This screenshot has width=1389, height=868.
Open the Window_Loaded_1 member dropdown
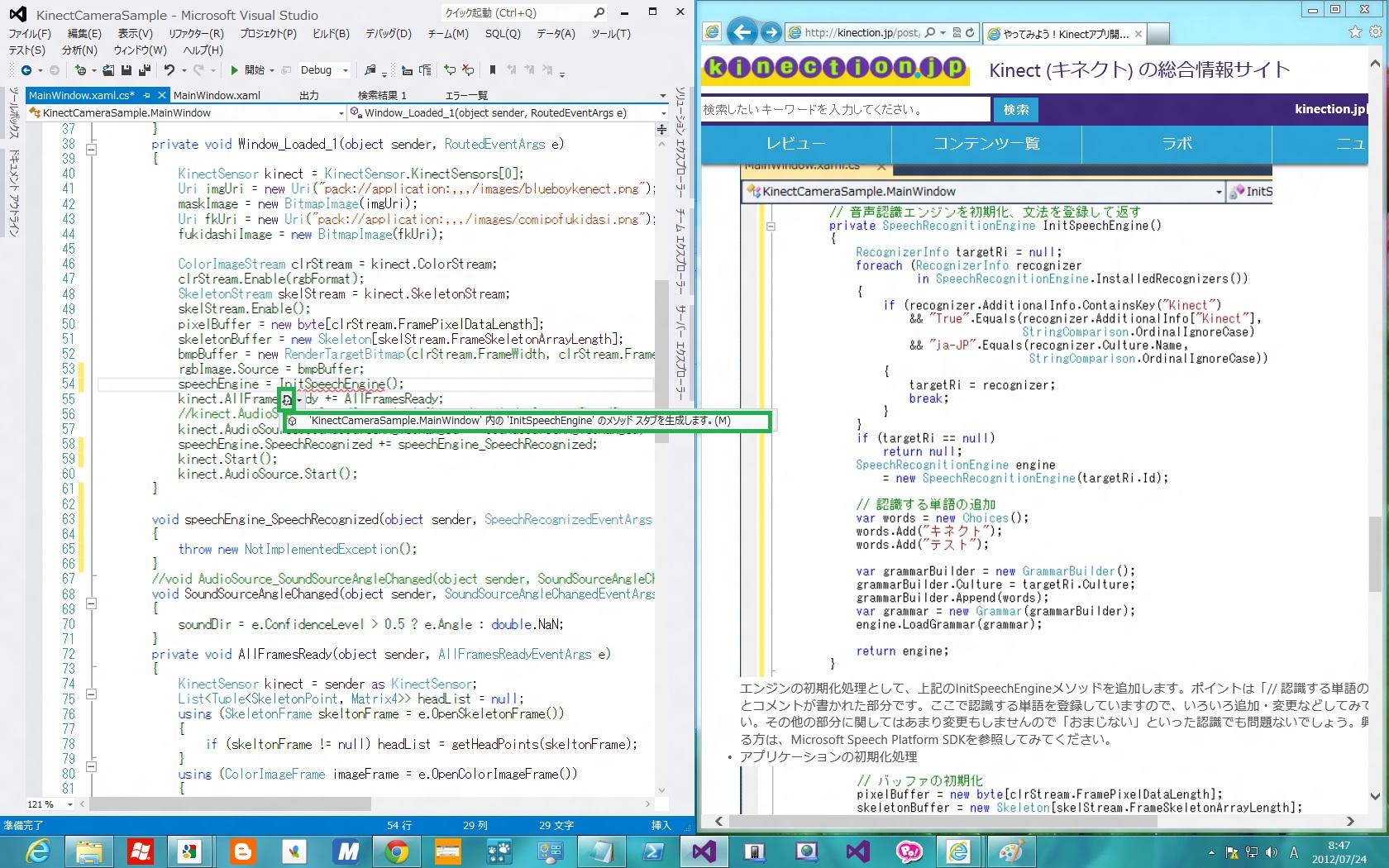coord(662,113)
